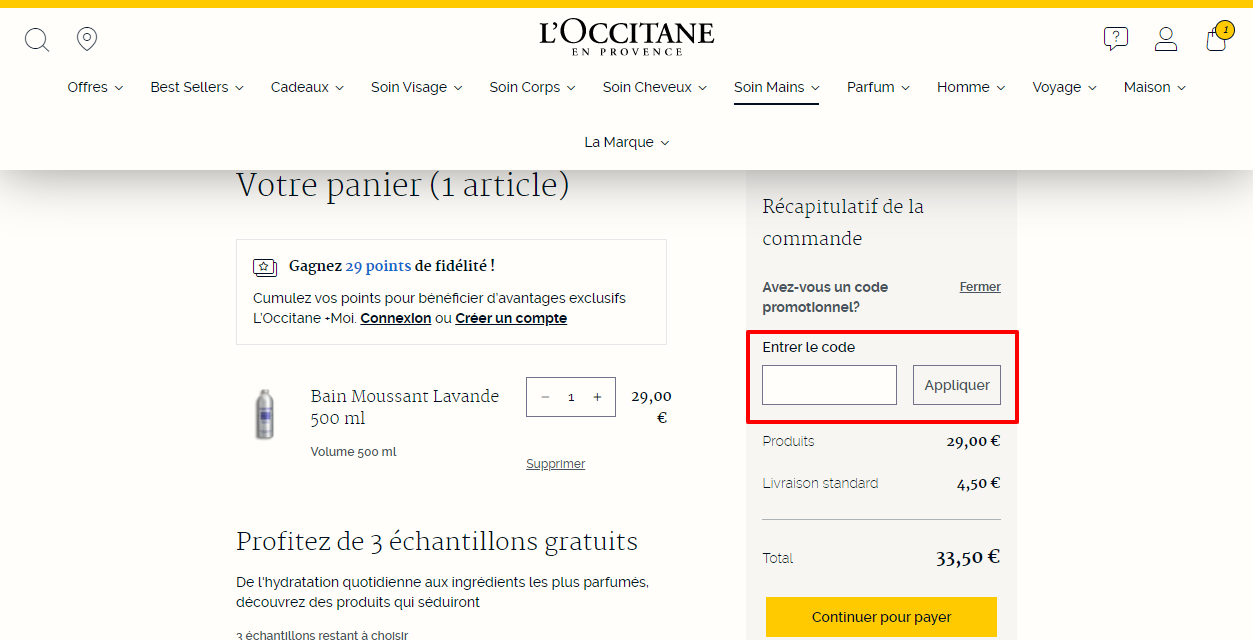
Task: Click the store locator pin icon
Action: pos(87,39)
